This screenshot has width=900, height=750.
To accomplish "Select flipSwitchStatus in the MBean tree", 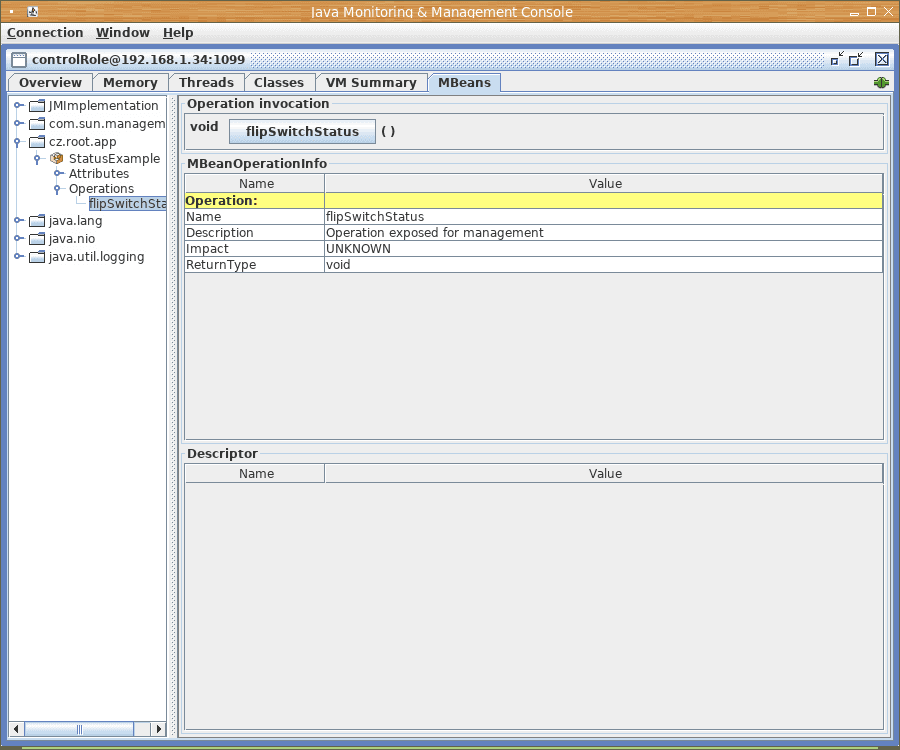I will [x=127, y=204].
